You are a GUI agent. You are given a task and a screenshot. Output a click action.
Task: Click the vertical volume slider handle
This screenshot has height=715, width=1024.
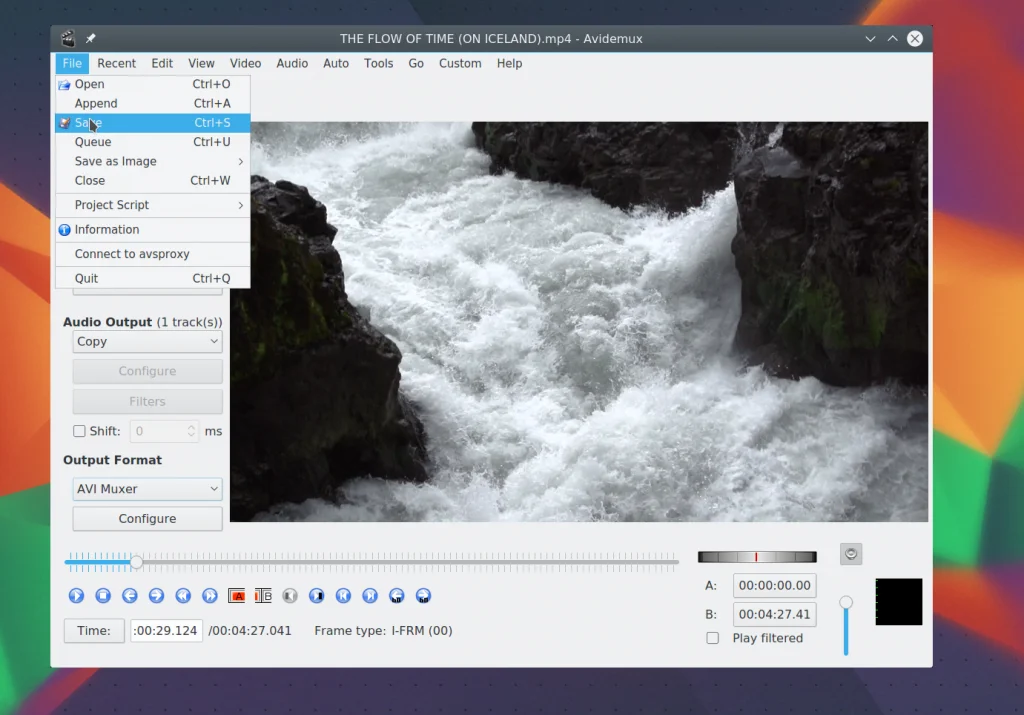tap(846, 602)
